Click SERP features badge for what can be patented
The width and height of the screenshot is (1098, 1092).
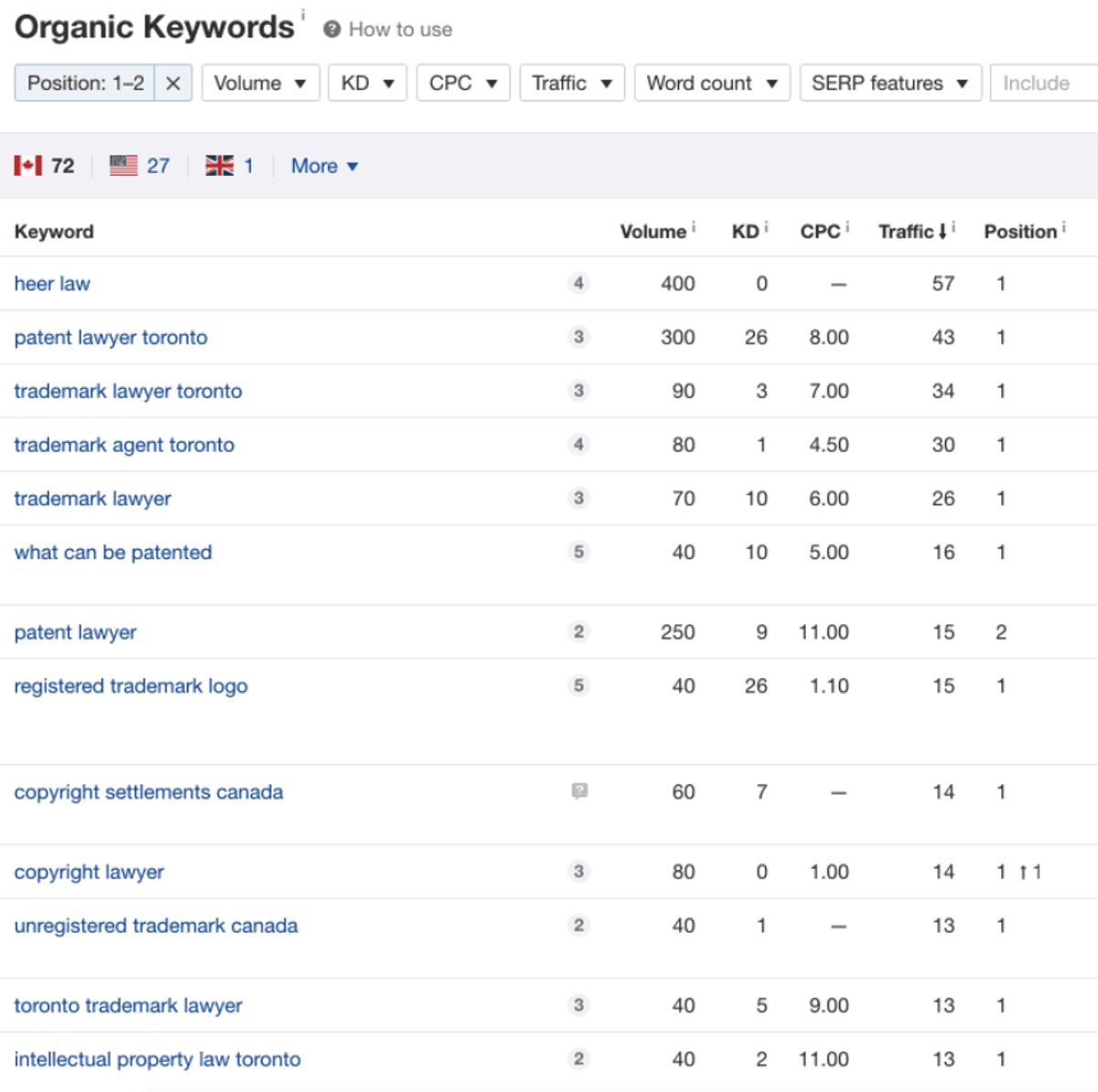(x=578, y=553)
